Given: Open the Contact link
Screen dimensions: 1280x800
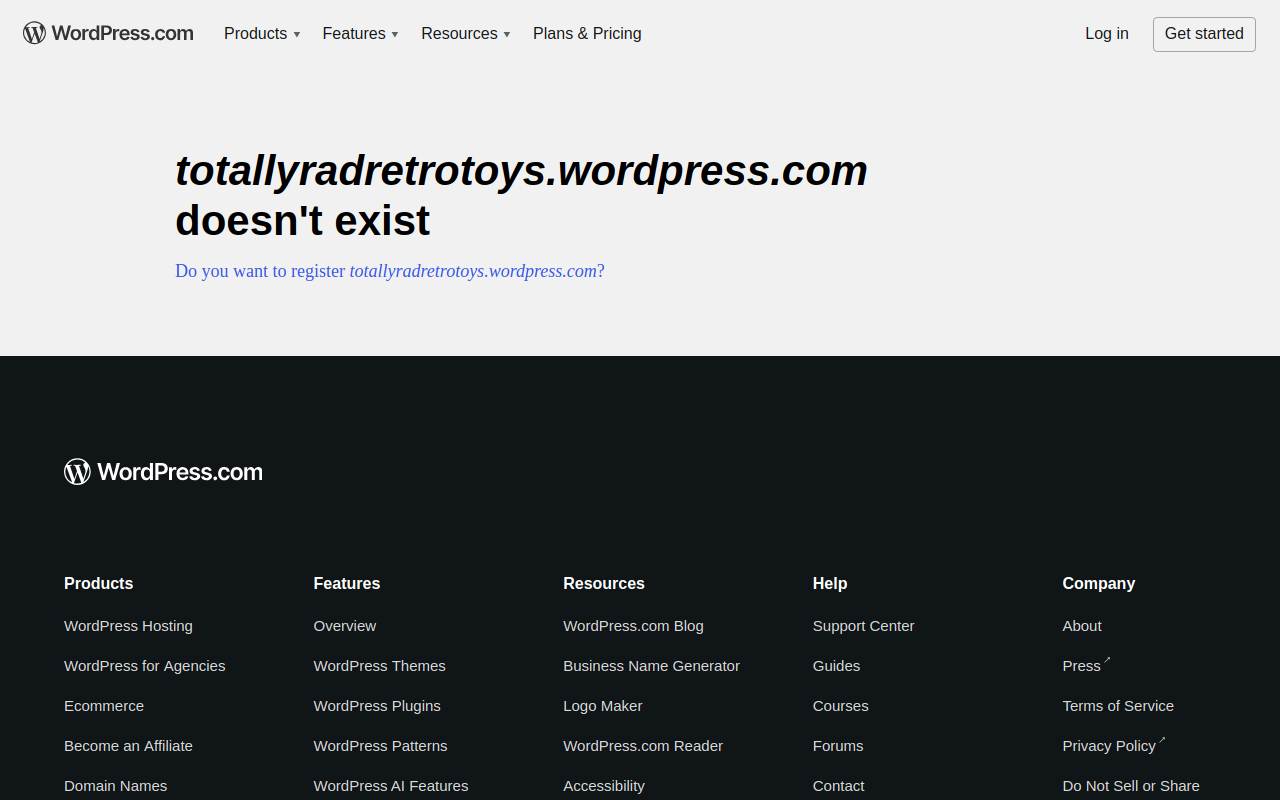Looking at the screenshot, I should 839,786.
